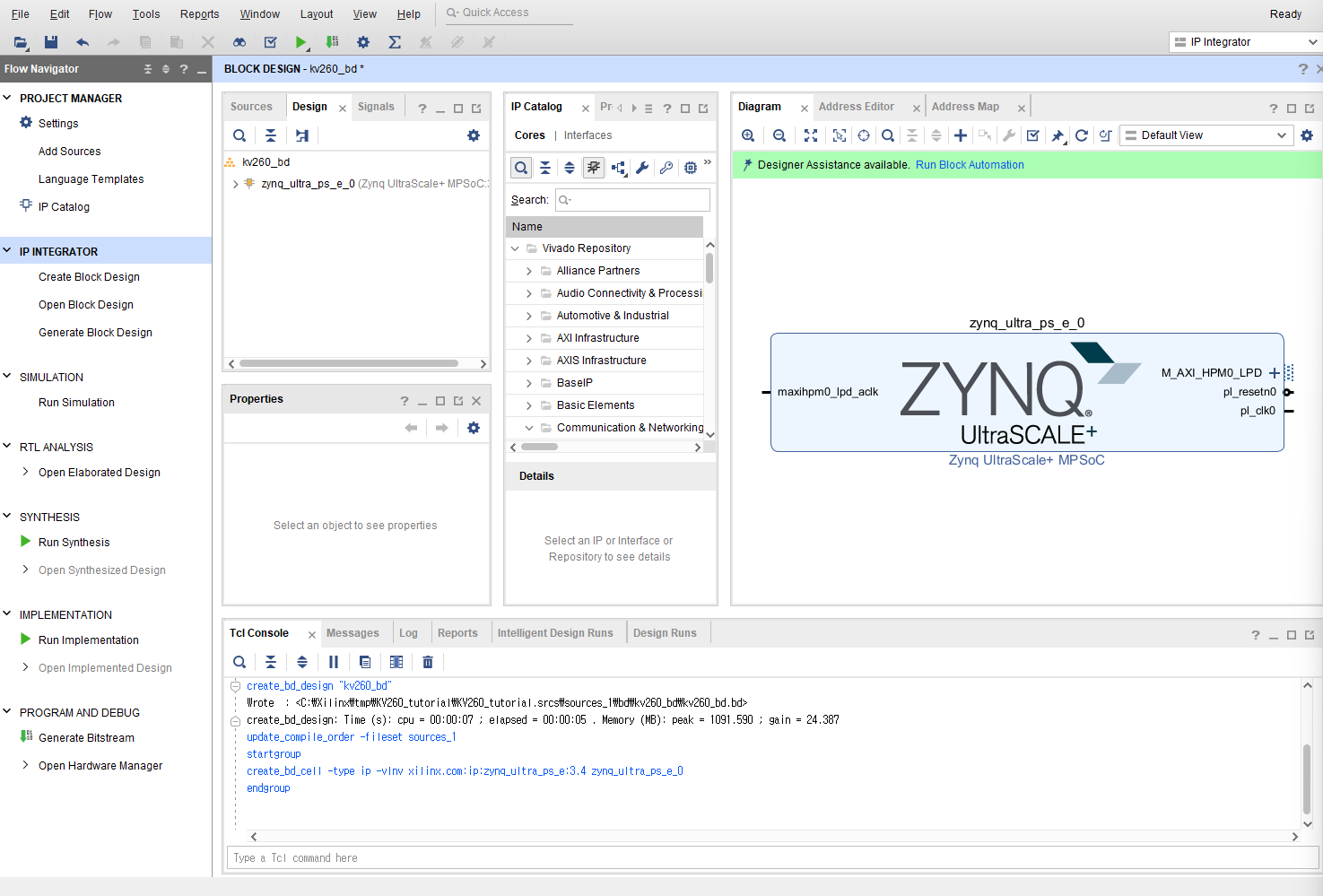Click the Generate Bitstream toolbar icon
Screen dimensions: 1323x896
click(332, 42)
